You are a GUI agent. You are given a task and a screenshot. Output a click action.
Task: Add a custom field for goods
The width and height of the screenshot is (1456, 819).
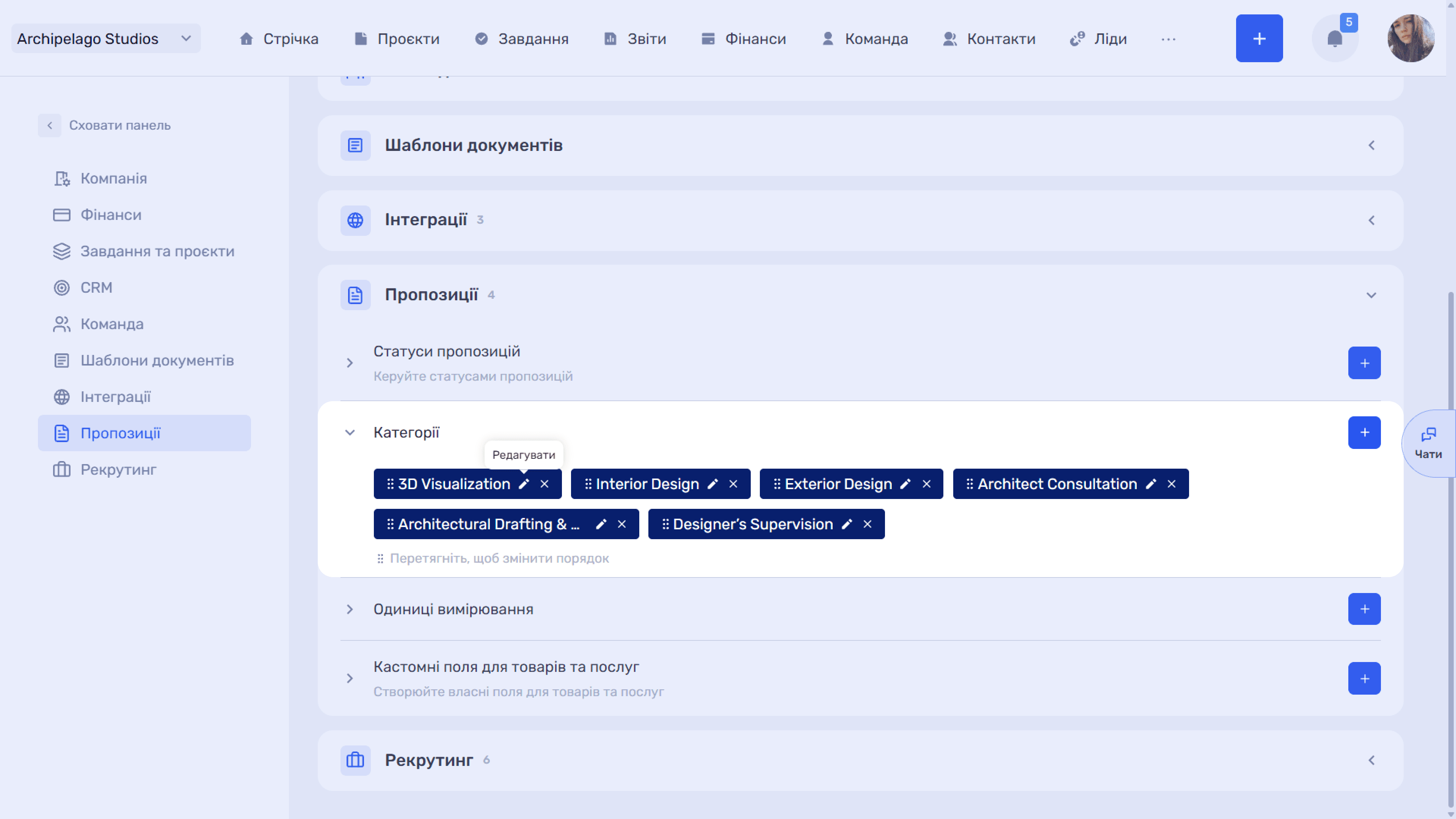click(1364, 678)
